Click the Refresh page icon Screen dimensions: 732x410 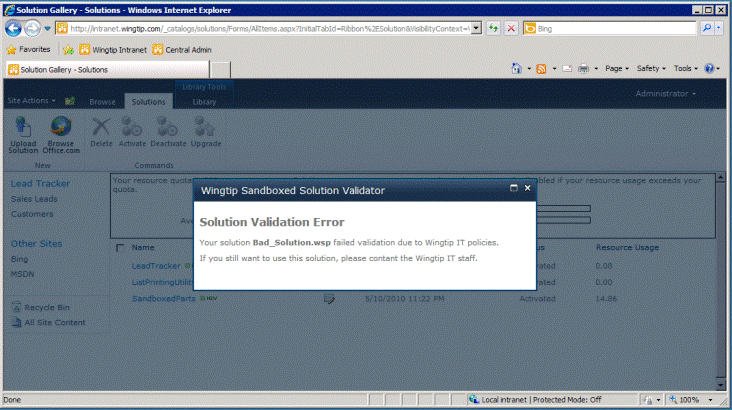(493, 28)
